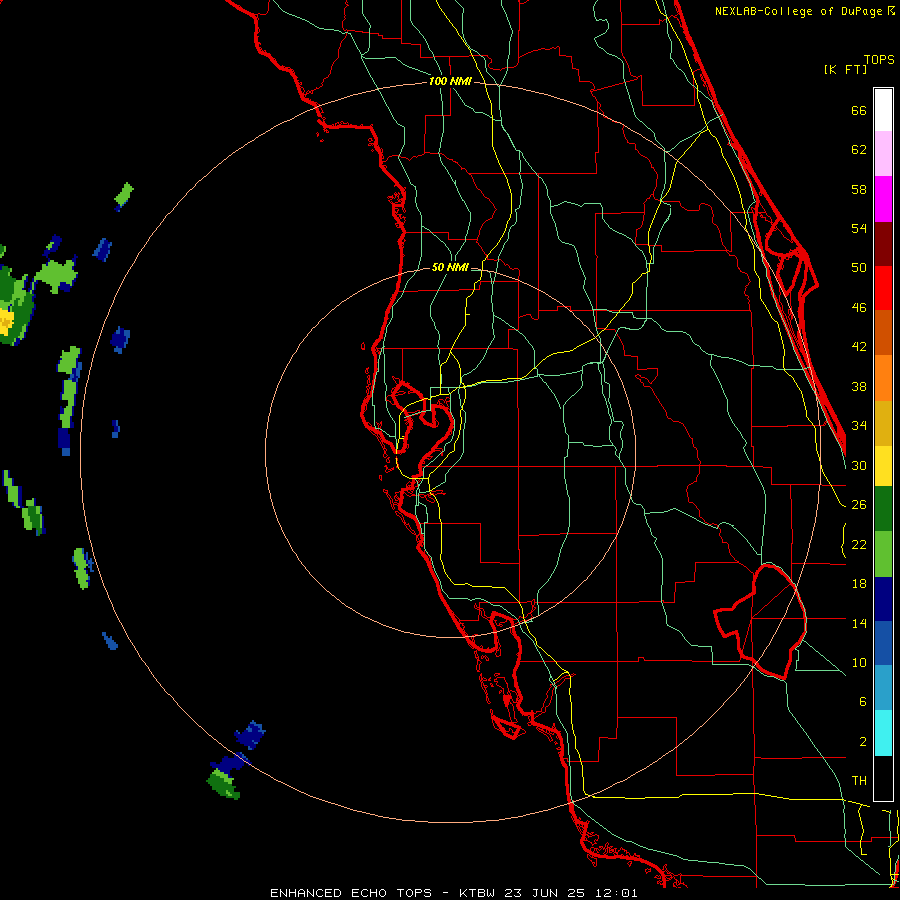Click the cyan swatch near legend bottom
This screenshot has height=900, width=900.
click(883, 733)
